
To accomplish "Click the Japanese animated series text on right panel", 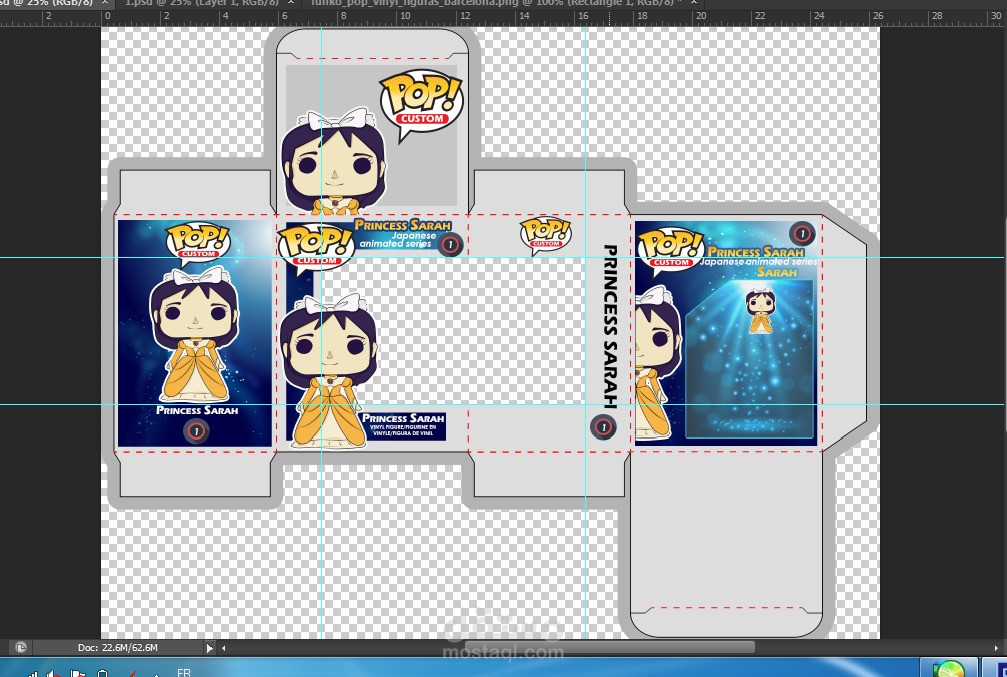I will tap(758, 261).
